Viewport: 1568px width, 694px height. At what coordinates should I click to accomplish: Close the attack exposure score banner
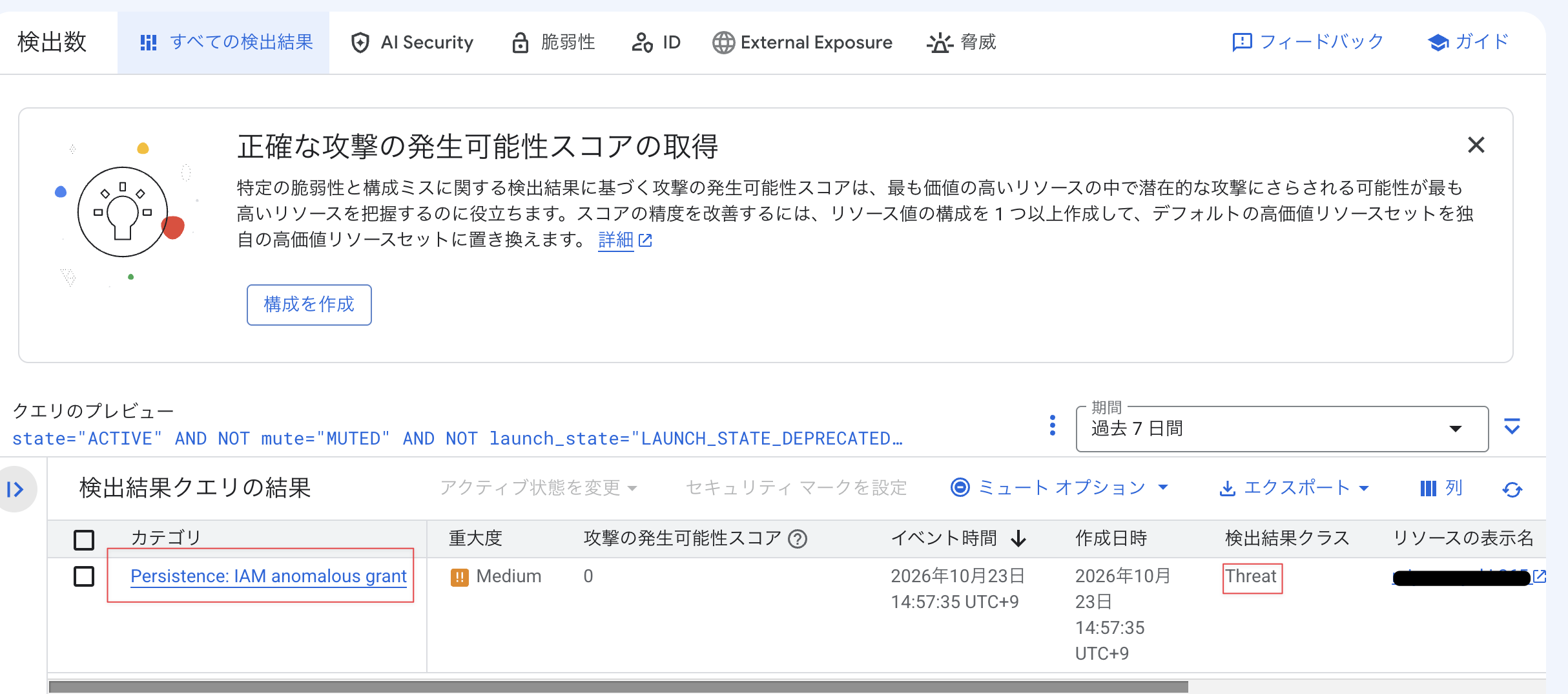[x=1476, y=145]
